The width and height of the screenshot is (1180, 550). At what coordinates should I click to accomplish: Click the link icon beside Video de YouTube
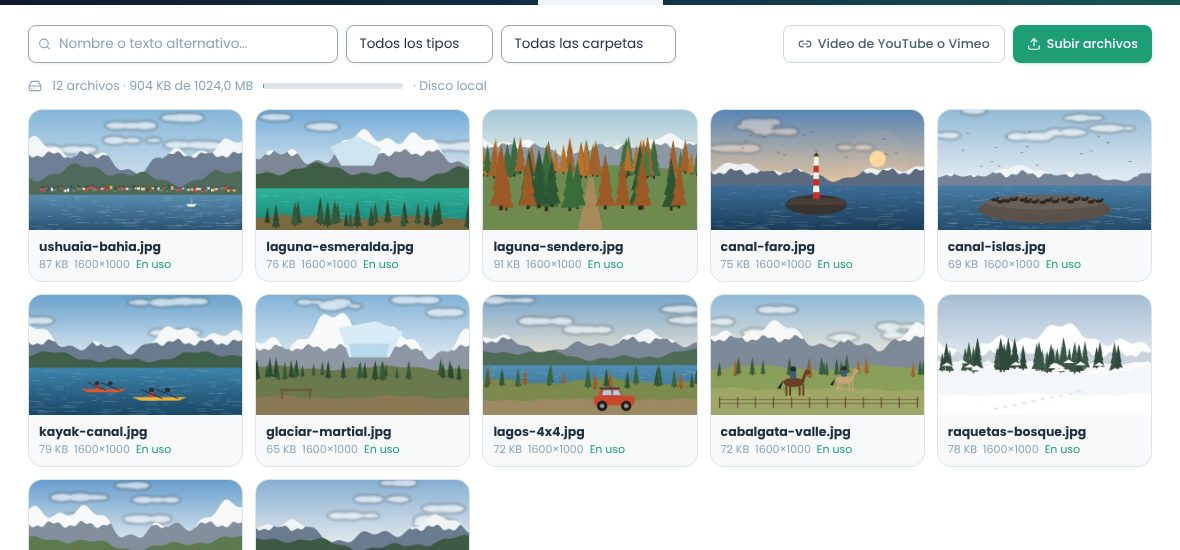[x=804, y=44]
